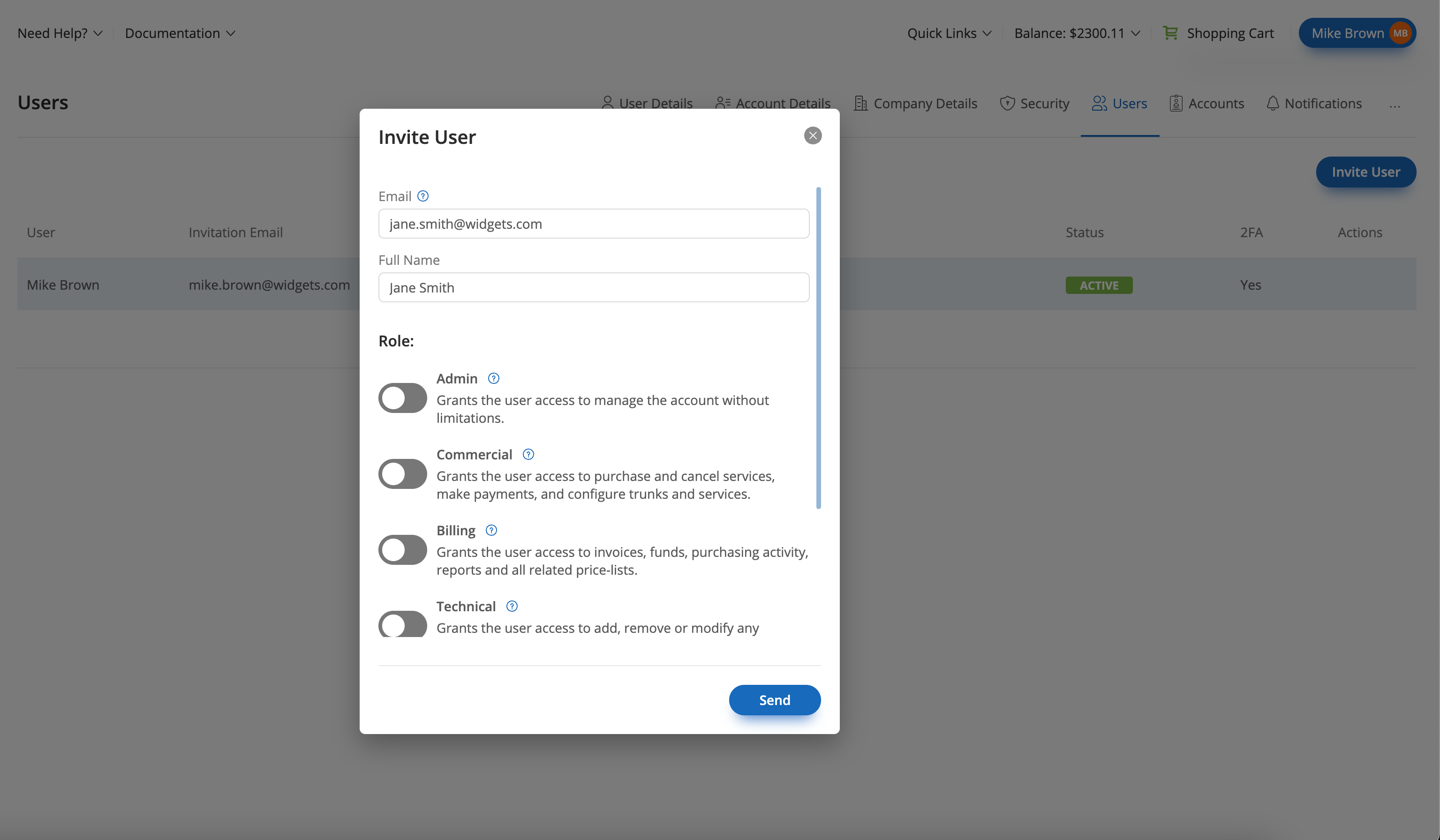This screenshot has height=840, width=1440.
Task: Enable the Billing role toggle
Action: click(x=402, y=550)
